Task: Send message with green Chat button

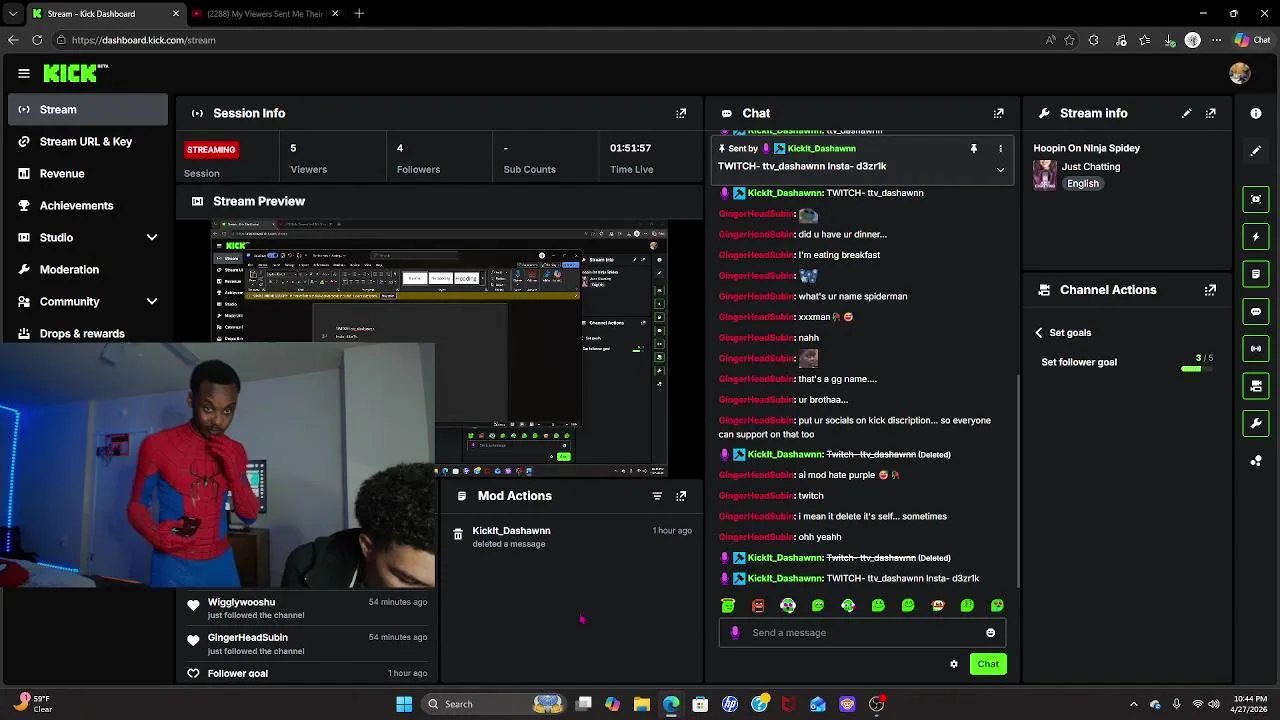Action: pyautogui.click(x=988, y=664)
